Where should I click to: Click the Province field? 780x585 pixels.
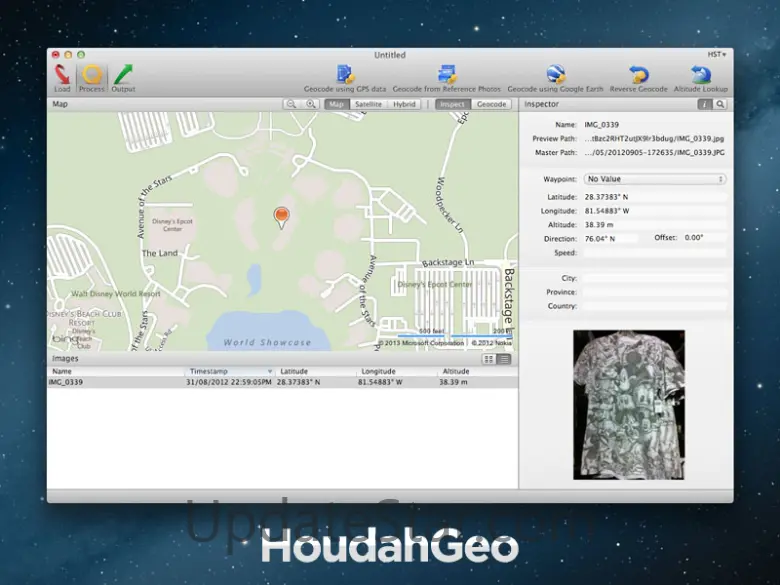[x=655, y=292]
